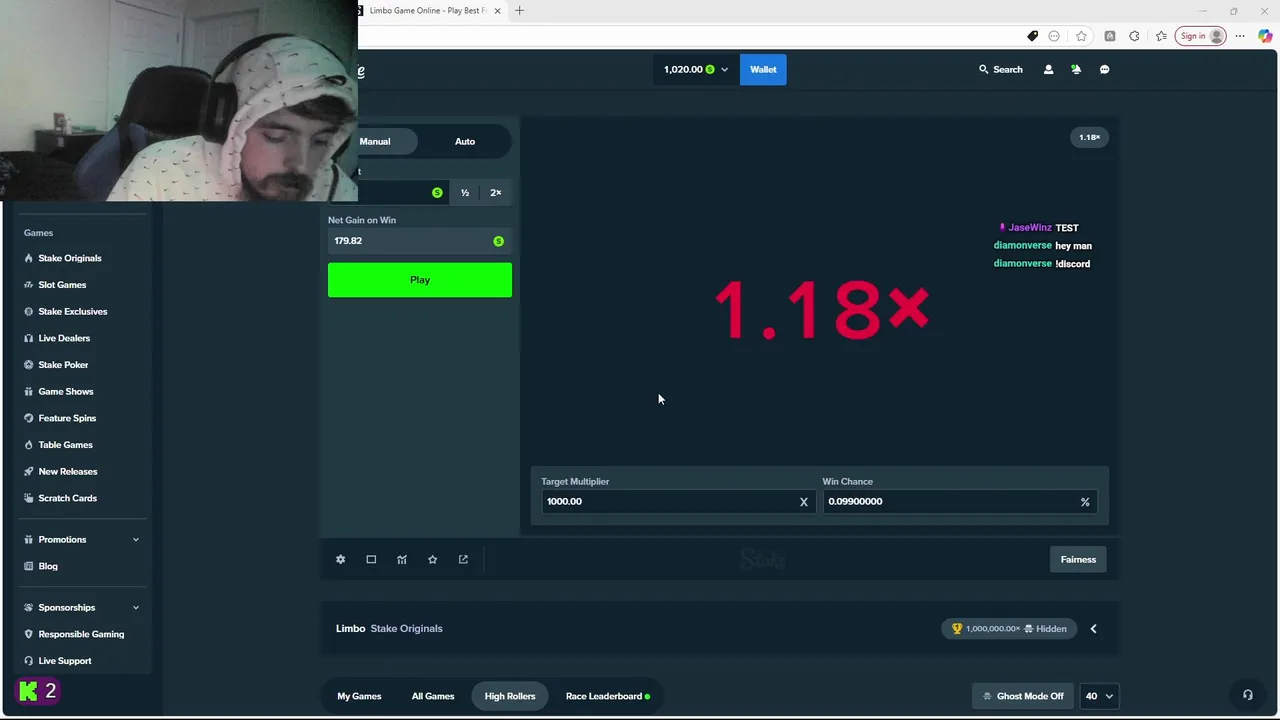The image size is (1280, 720).
Task: Collapse game info arrow next to Hidden
Action: (x=1093, y=629)
